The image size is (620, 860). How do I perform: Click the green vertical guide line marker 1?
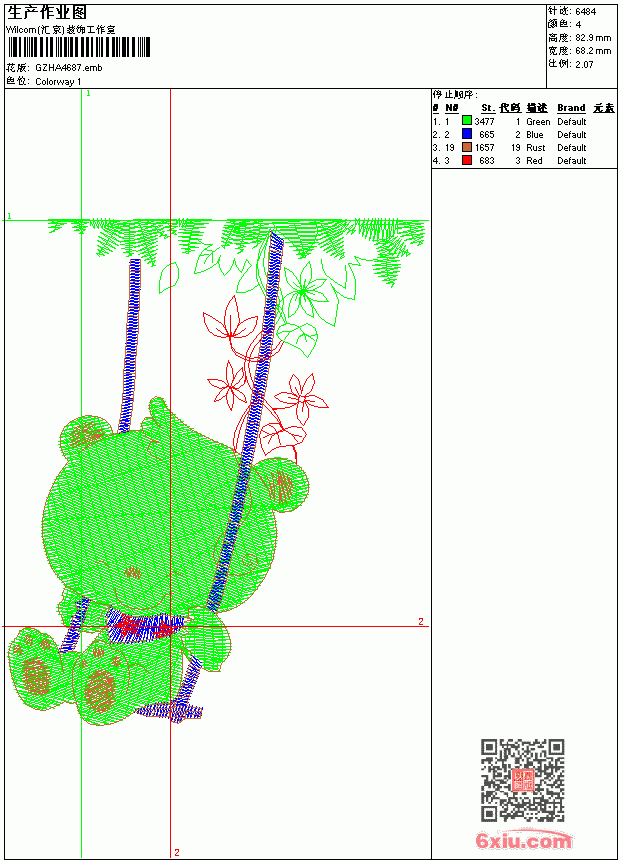coord(88,94)
